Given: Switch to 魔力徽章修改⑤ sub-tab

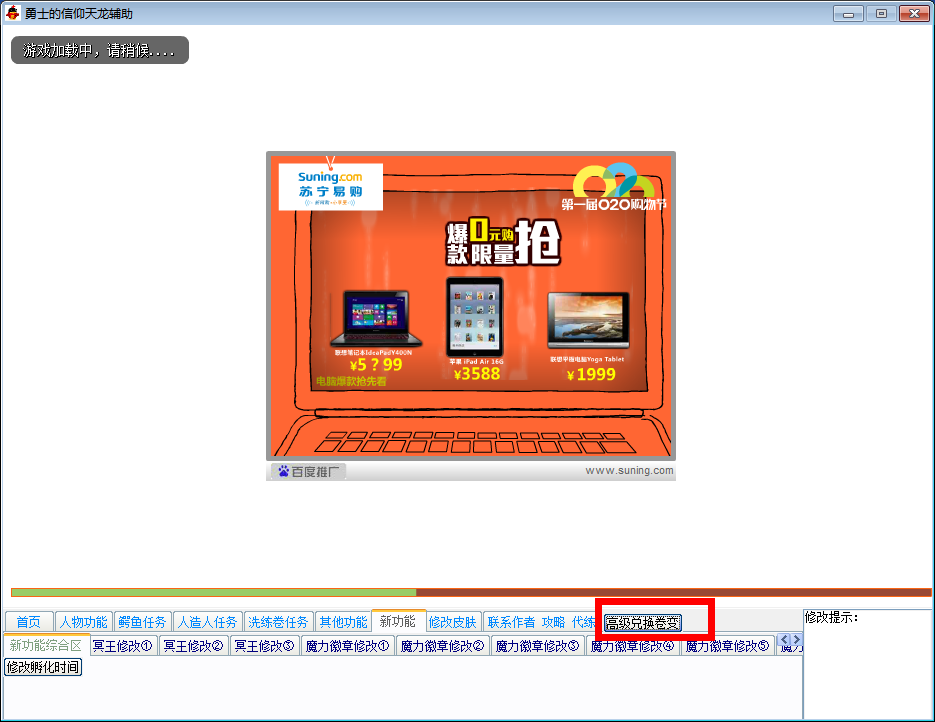Looking at the screenshot, I should 727,646.
